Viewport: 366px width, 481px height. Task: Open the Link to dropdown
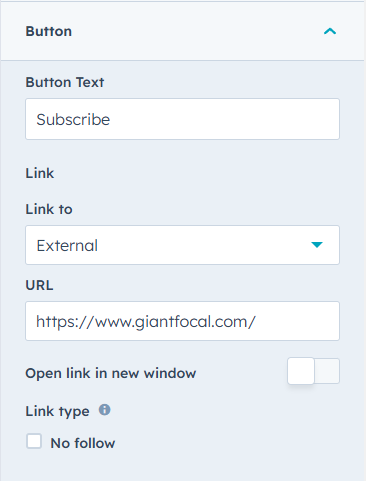coord(182,245)
